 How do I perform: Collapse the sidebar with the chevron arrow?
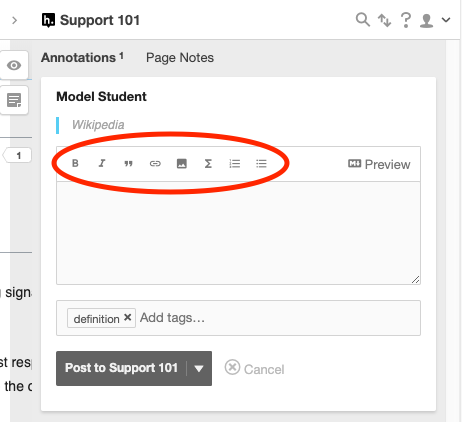coord(14,20)
